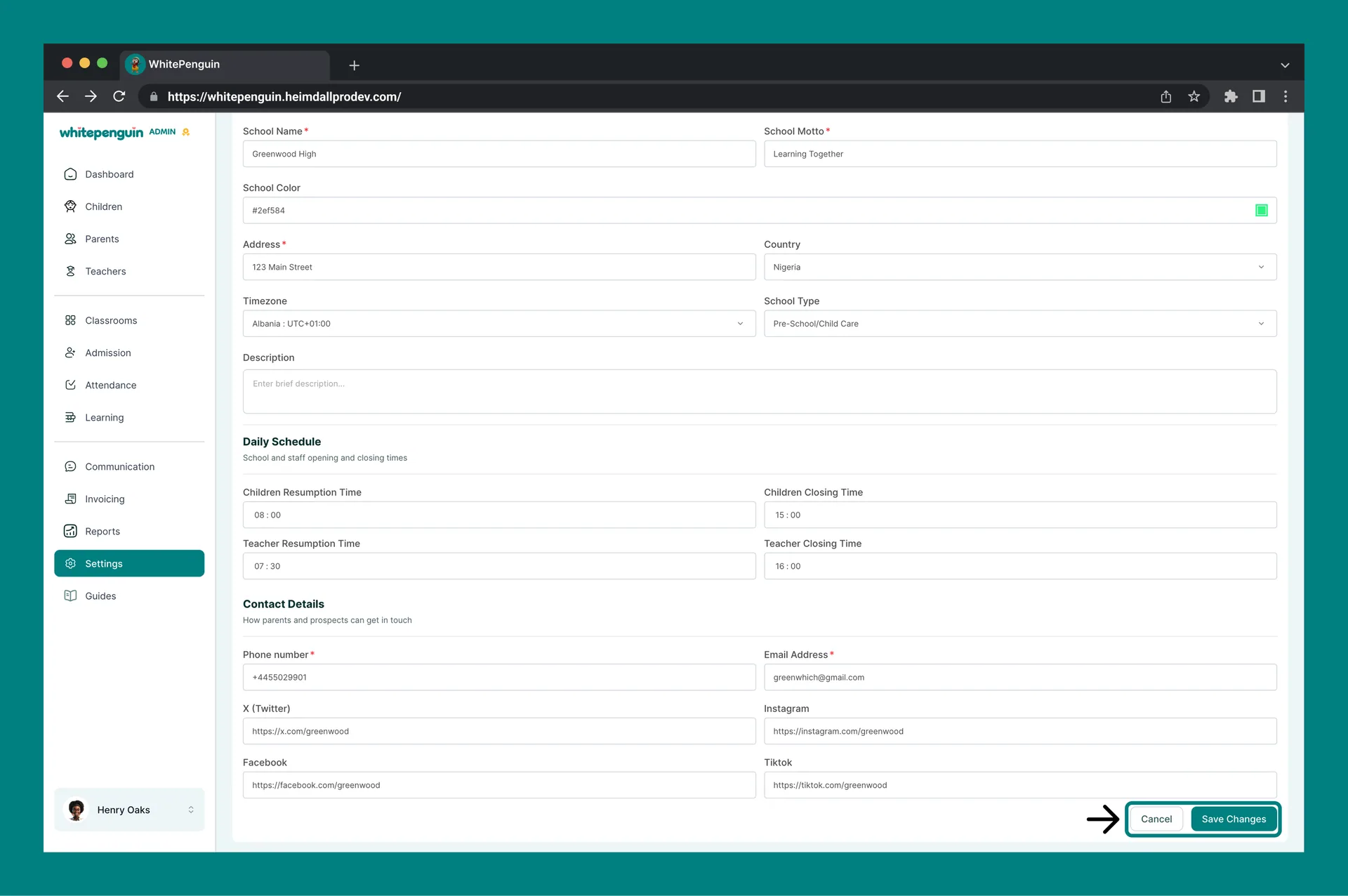Viewport: 1348px width, 896px height.
Task: Open Admission via its person-plus icon
Action: 70,353
